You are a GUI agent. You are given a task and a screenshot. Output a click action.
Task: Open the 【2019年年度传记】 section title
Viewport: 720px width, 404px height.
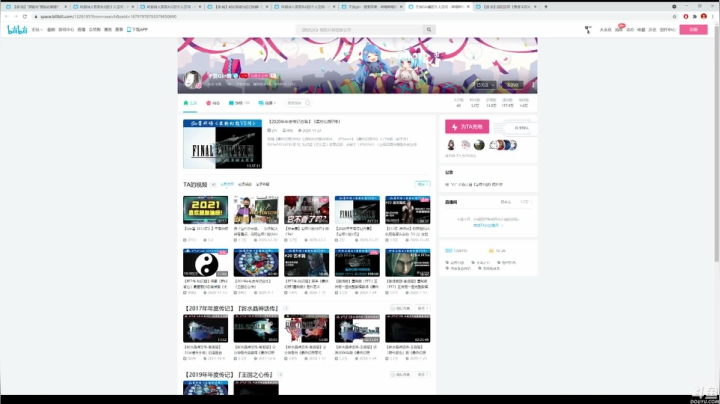pos(229,375)
